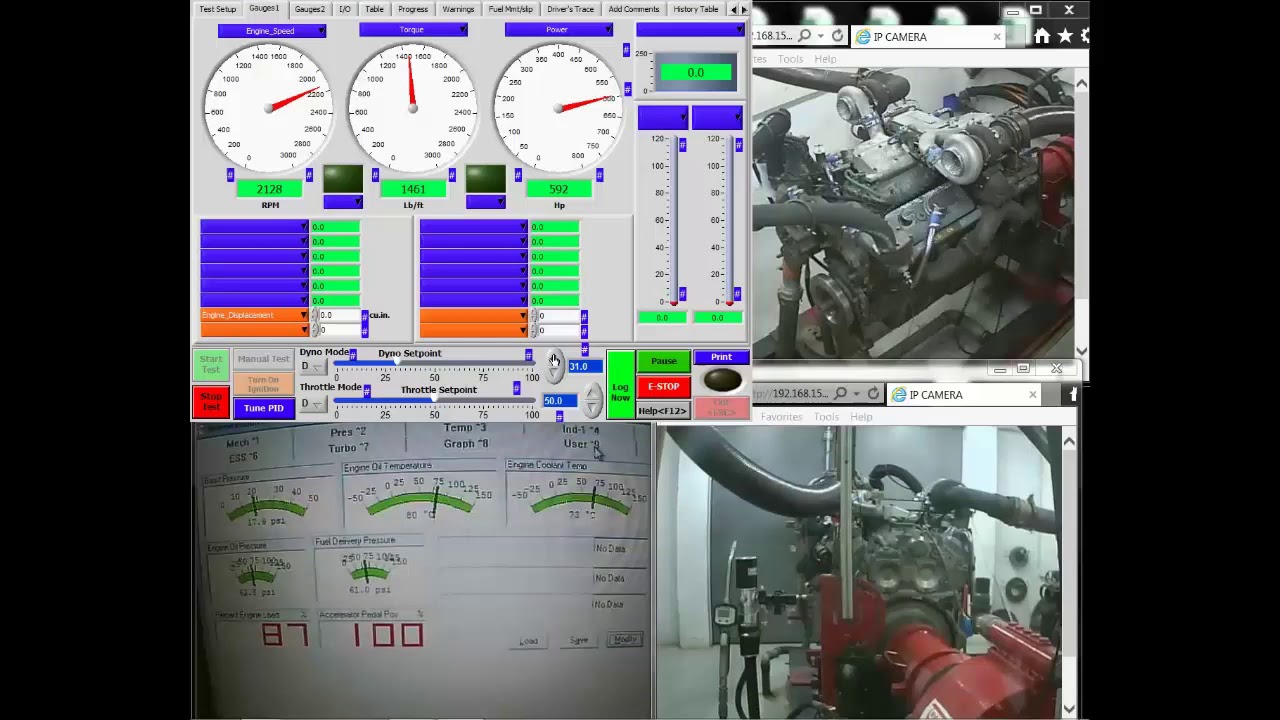Open the Engine_Displacement orange dropdown
The width and height of the screenshot is (1280, 720).
coord(254,316)
